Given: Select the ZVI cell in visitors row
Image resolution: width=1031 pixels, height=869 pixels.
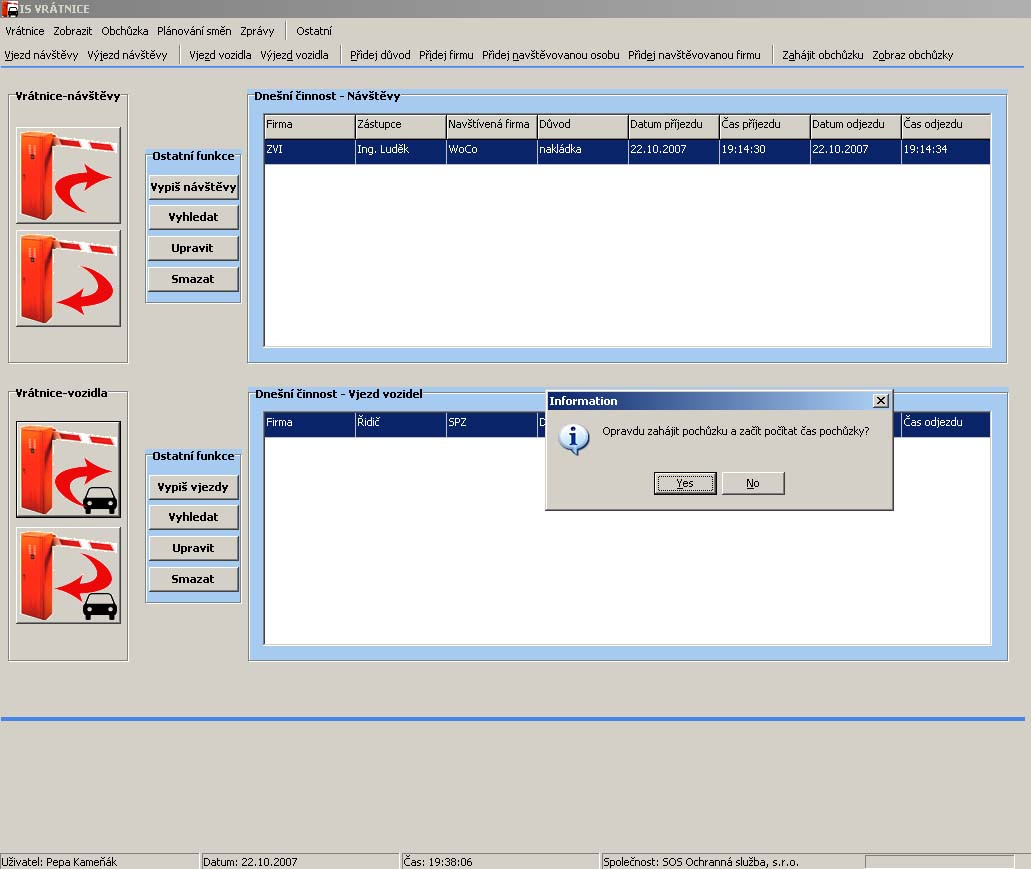Looking at the screenshot, I should pyautogui.click(x=310, y=151).
